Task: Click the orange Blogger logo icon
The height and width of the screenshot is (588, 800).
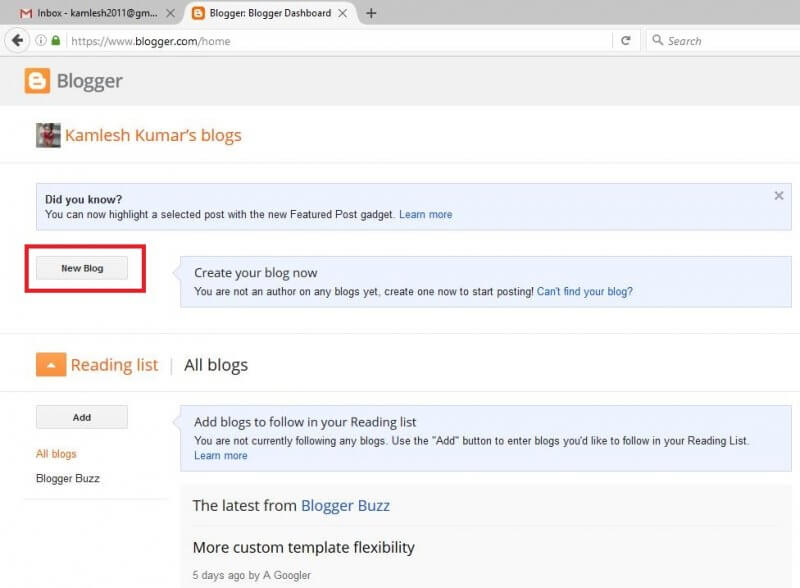Action: click(x=37, y=81)
